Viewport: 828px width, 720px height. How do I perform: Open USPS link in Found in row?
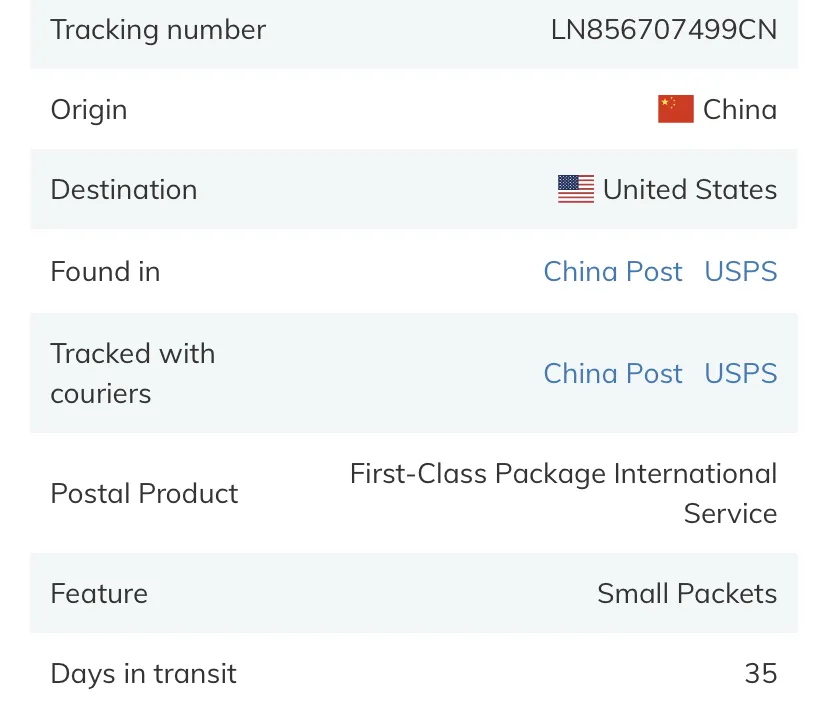pos(740,272)
